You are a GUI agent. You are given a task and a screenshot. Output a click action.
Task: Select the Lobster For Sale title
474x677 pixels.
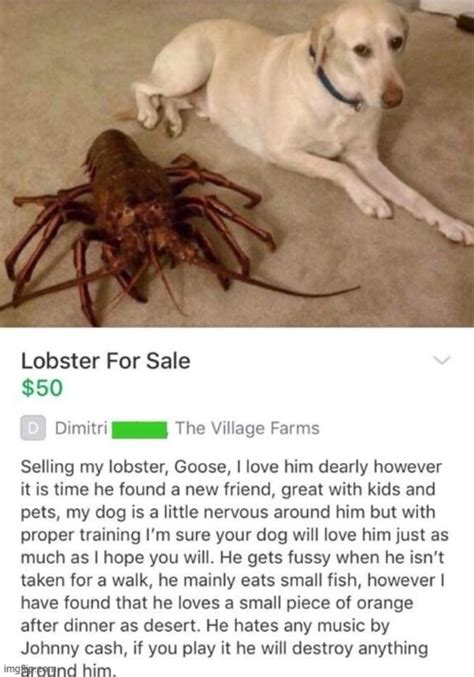(106, 361)
